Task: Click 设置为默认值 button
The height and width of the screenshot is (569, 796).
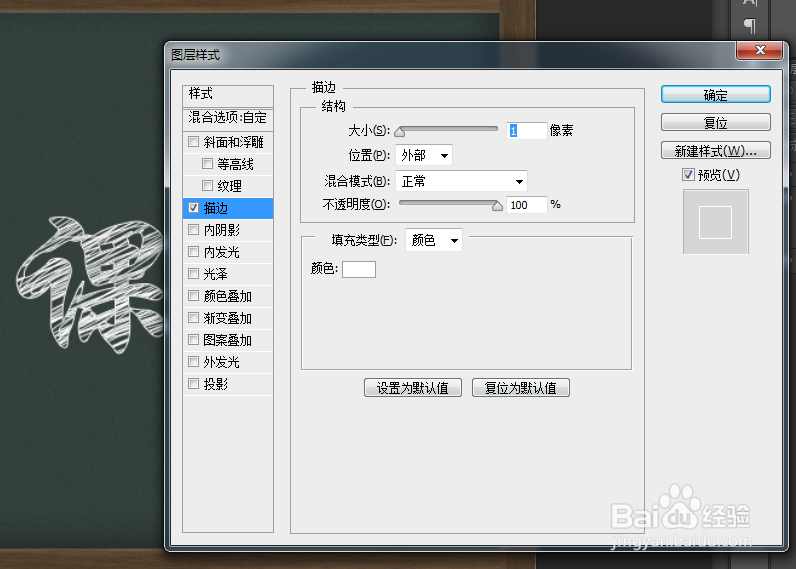Action: point(413,388)
